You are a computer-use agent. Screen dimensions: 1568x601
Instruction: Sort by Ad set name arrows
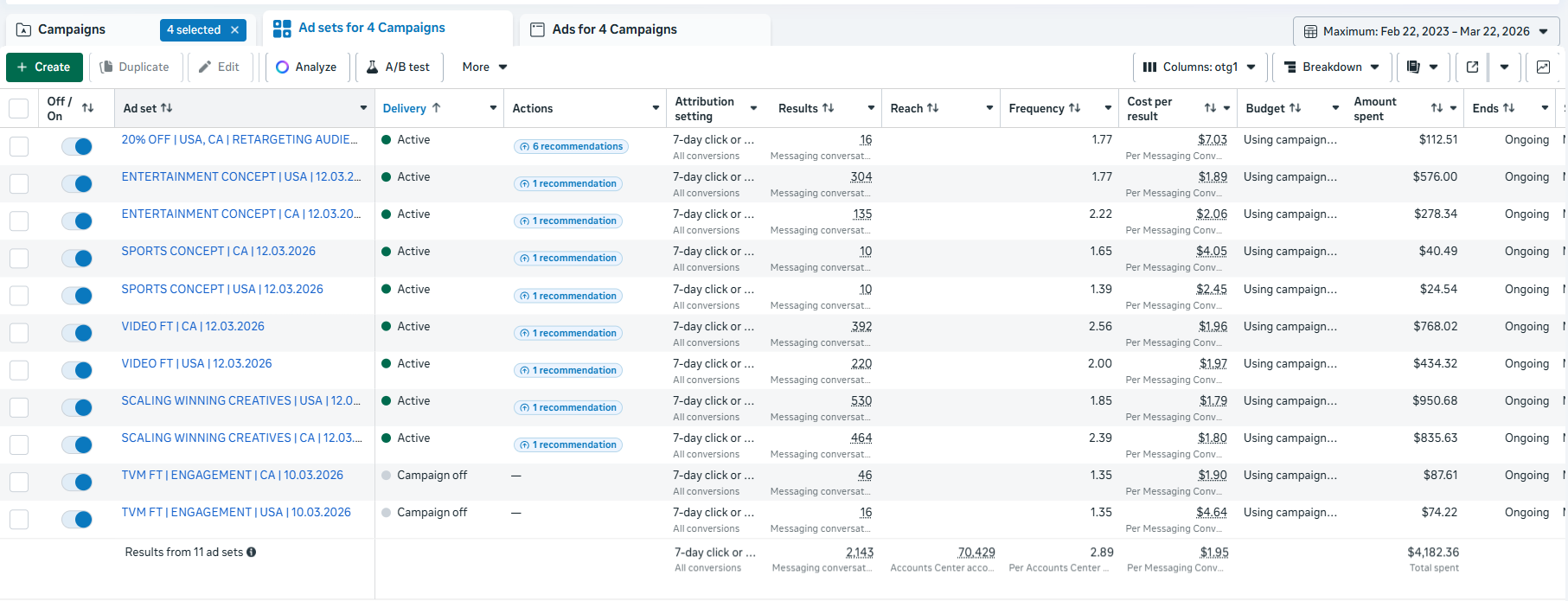167,108
